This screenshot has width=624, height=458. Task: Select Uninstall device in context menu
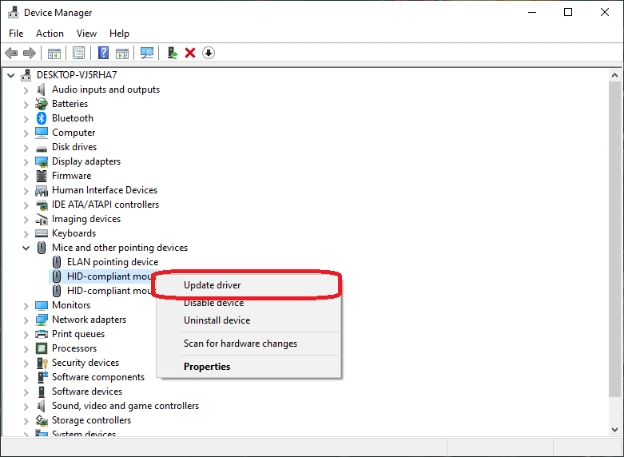pyautogui.click(x=216, y=321)
